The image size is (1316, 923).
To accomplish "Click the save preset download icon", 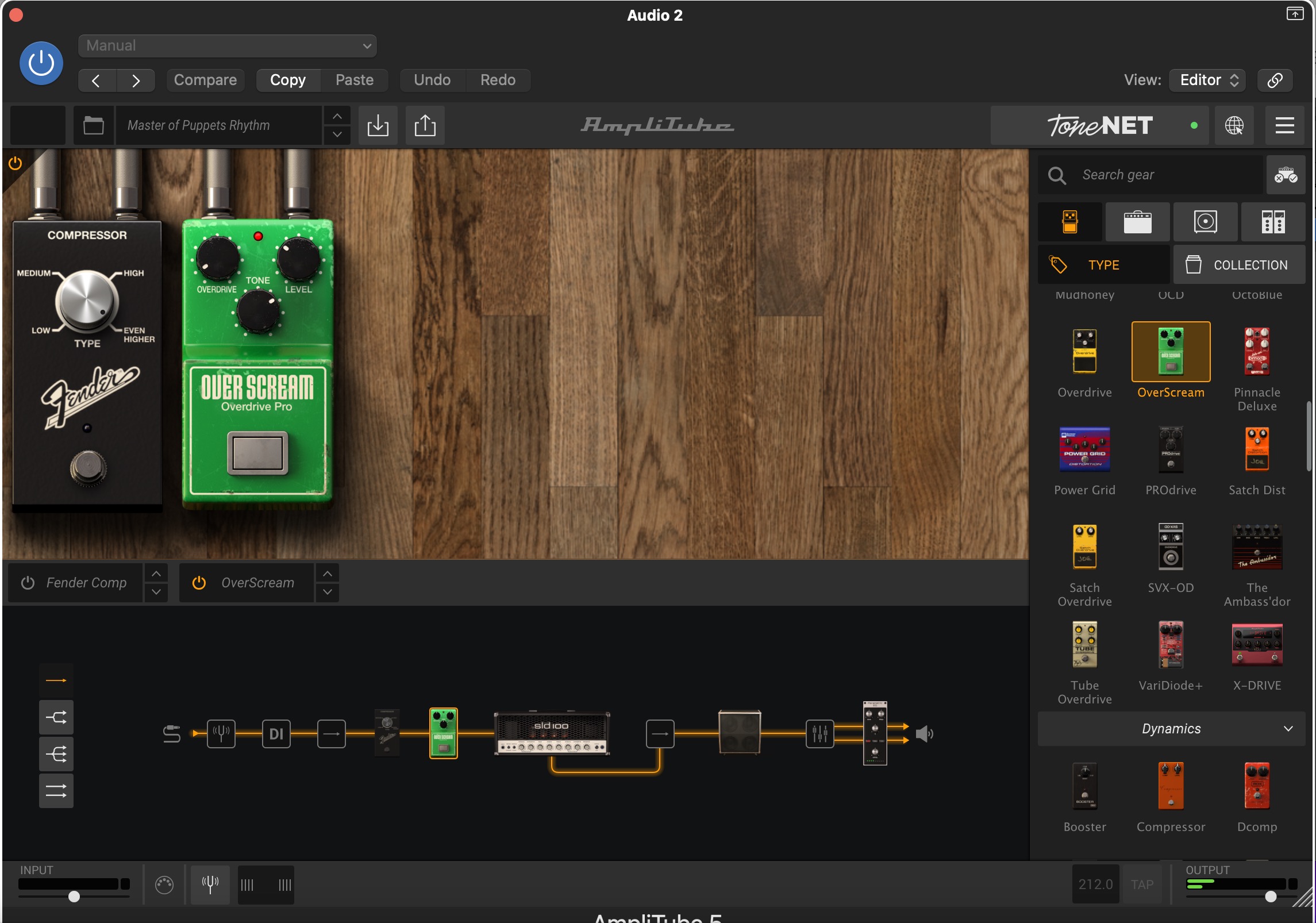I will [378, 125].
